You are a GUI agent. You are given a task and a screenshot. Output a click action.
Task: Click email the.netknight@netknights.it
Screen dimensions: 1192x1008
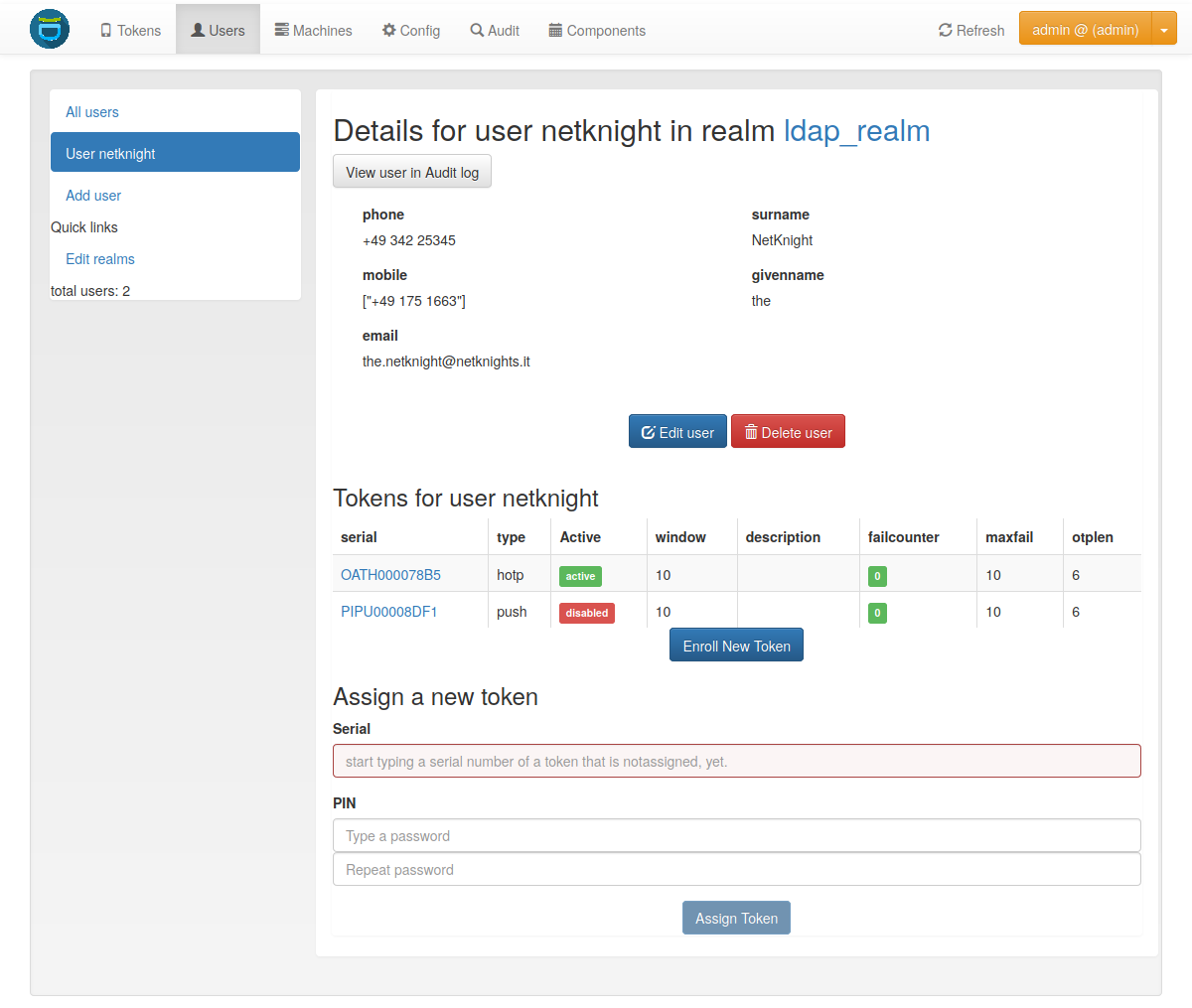(446, 361)
